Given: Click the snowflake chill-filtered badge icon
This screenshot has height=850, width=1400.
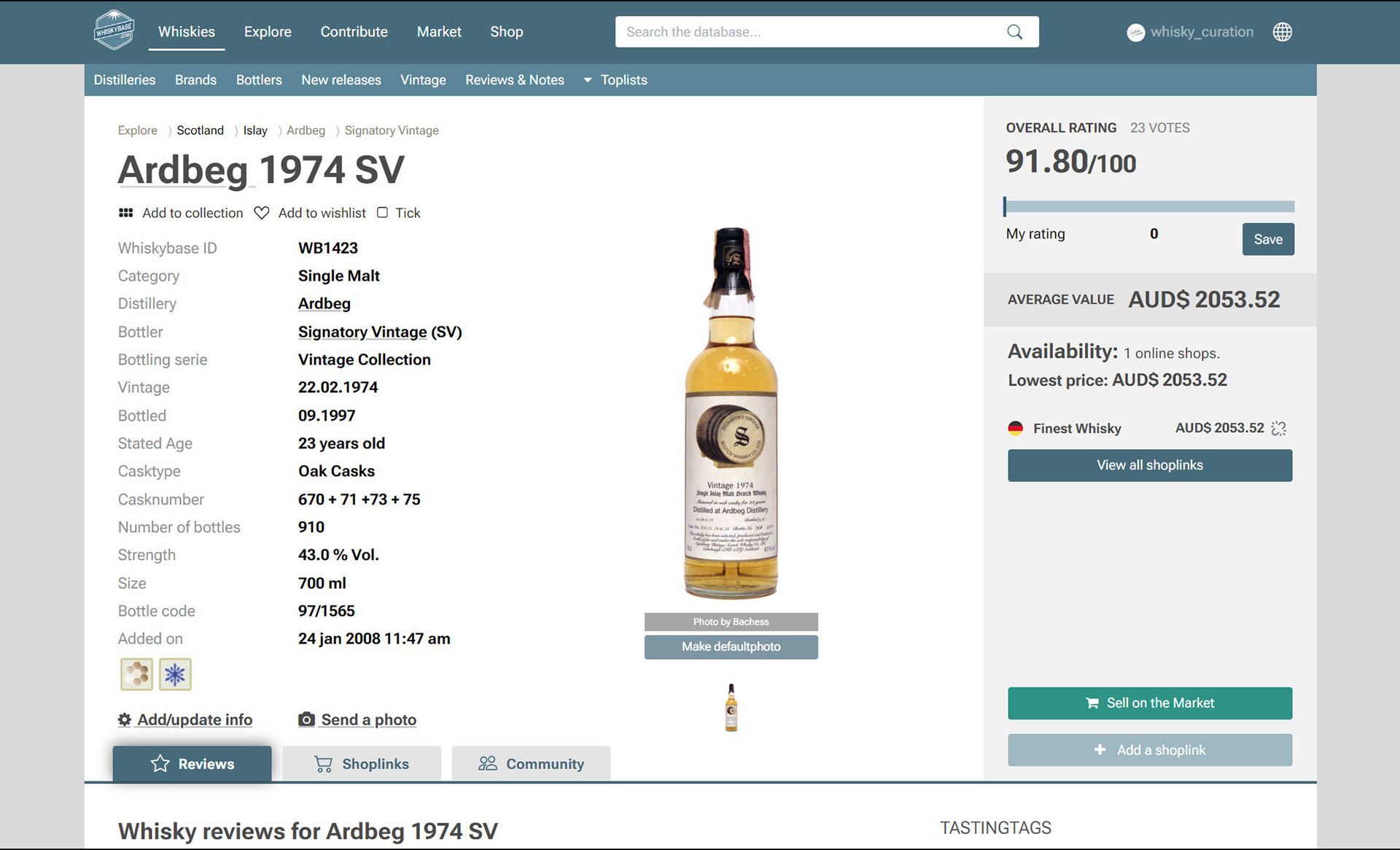Looking at the screenshot, I should 175,674.
